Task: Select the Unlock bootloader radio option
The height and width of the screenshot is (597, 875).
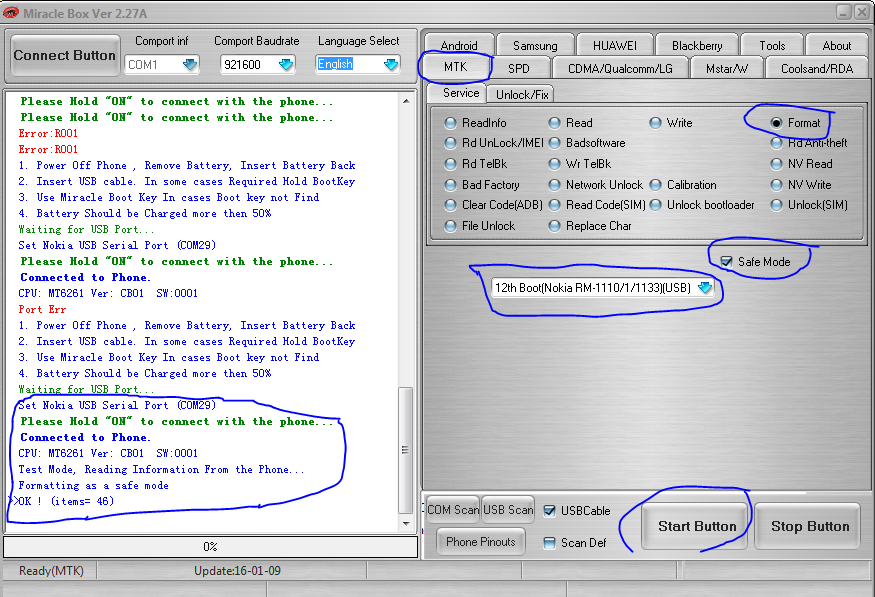Action: click(656, 205)
